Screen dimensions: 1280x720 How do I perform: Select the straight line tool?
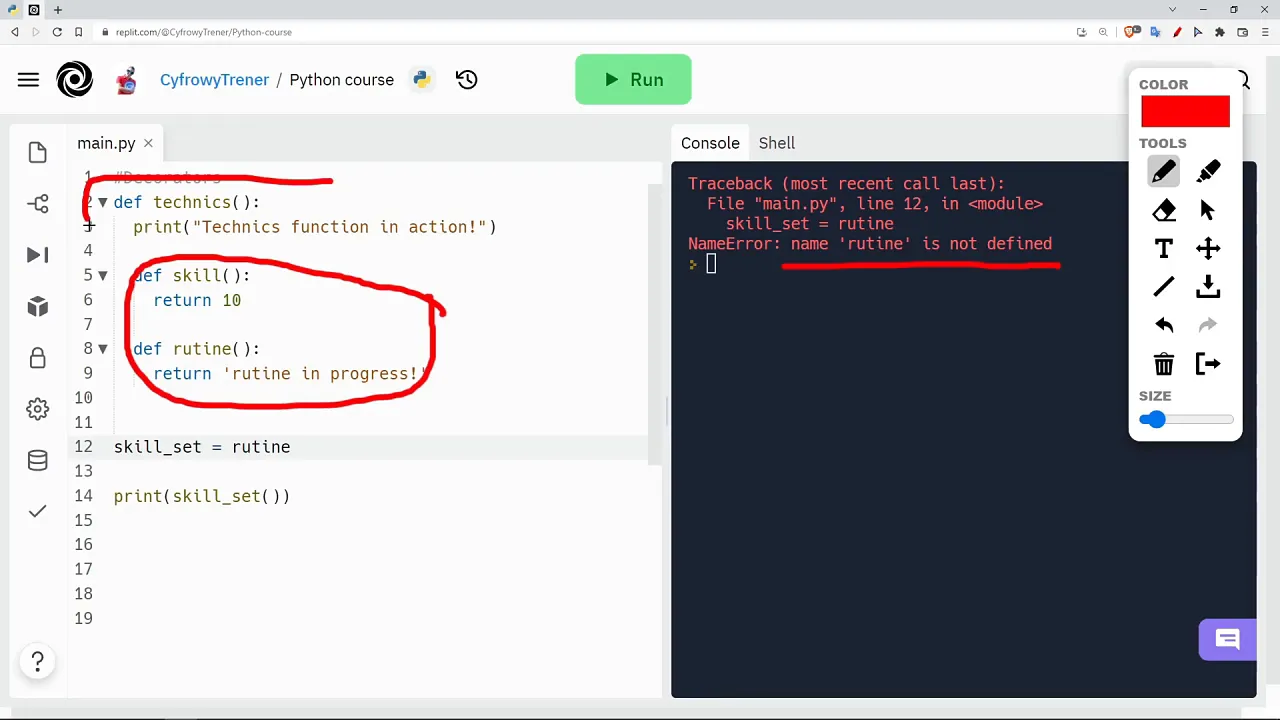click(x=1163, y=288)
